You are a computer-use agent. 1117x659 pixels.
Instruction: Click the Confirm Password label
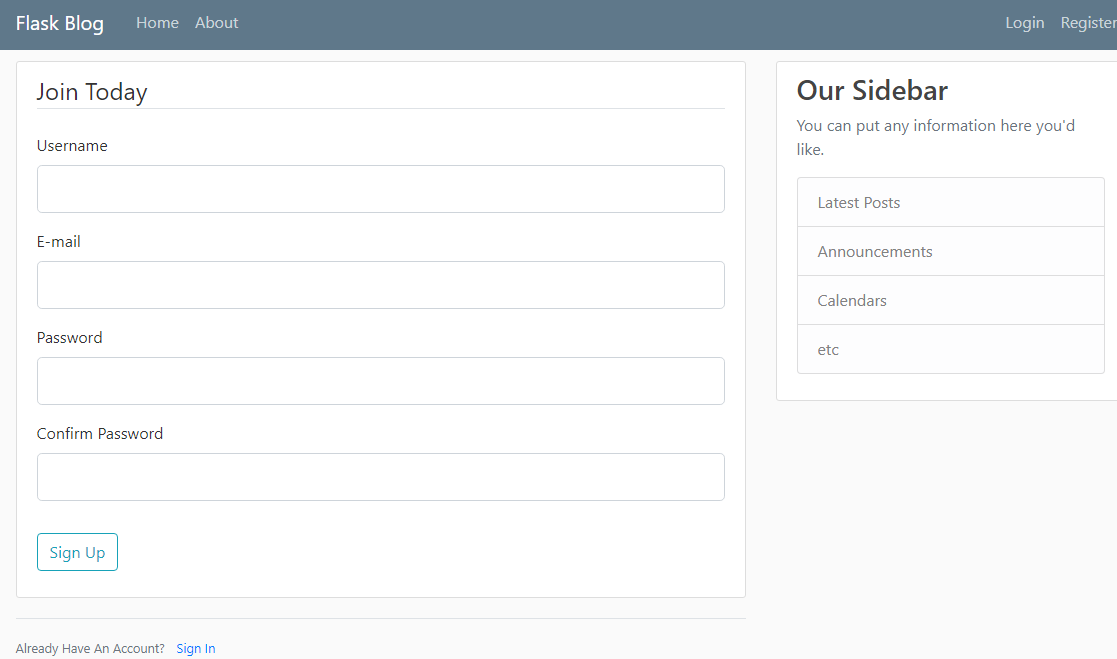(x=100, y=433)
